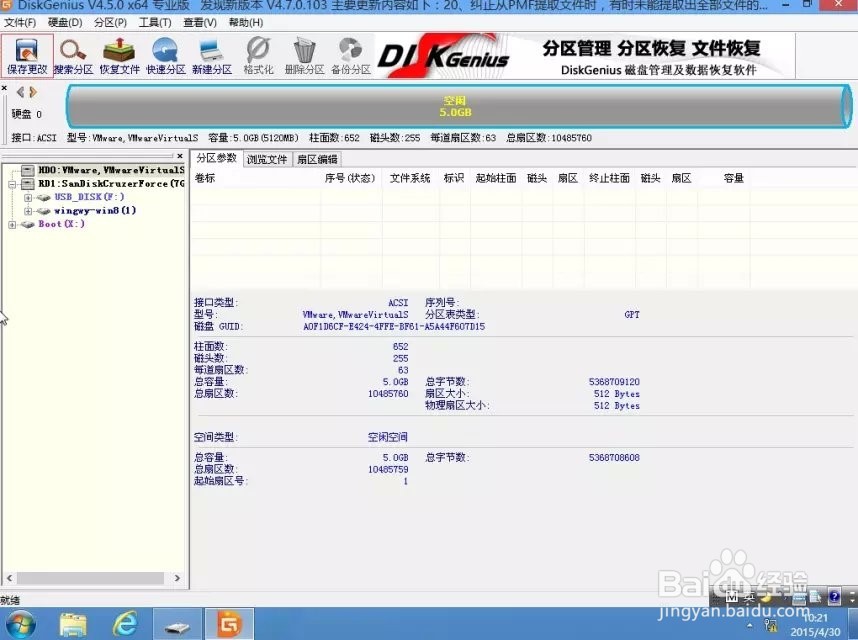The image size is (858, 640).
Task: Click the DiskGenius taskbar button
Action: coord(230,624)
